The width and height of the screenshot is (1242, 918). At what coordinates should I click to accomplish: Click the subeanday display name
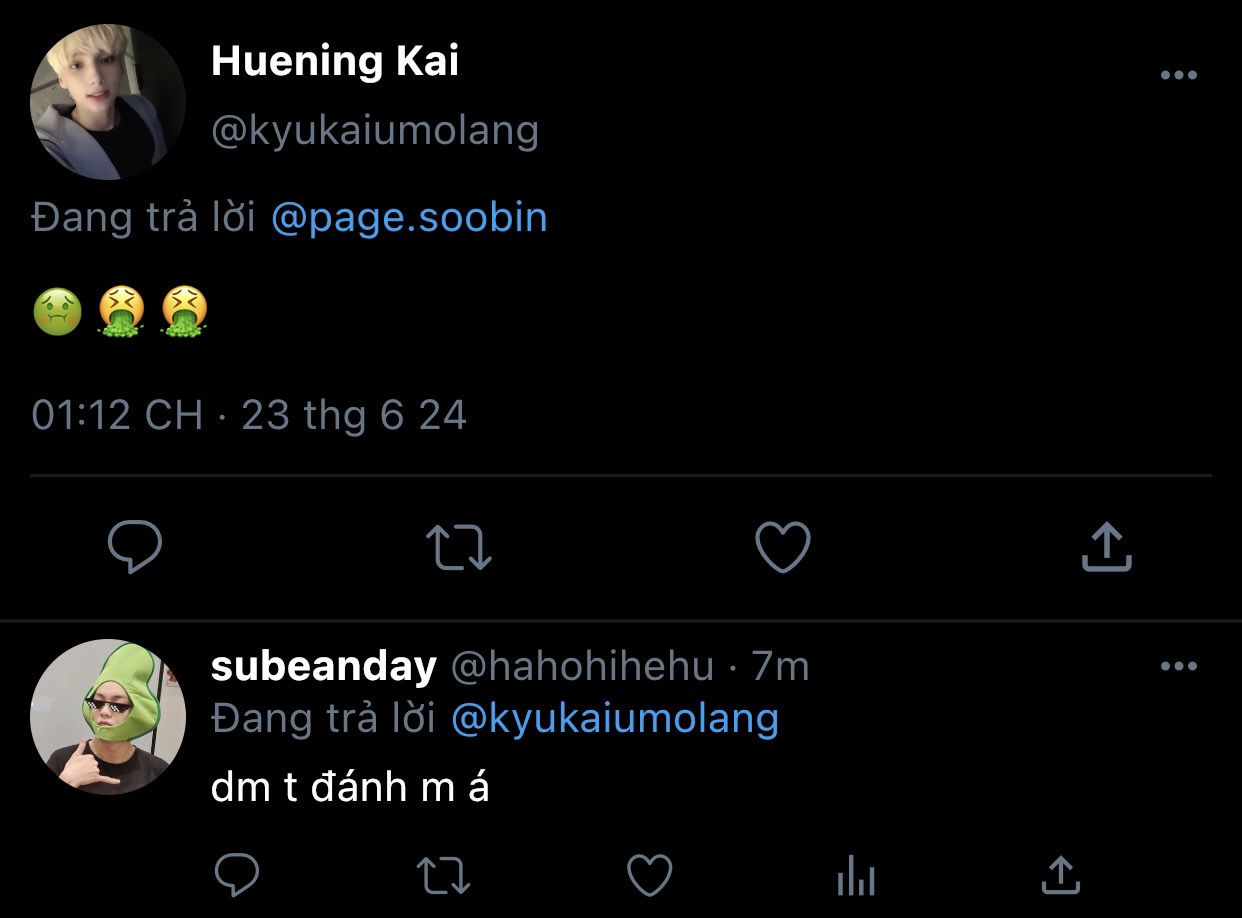[x=324, y=666]
